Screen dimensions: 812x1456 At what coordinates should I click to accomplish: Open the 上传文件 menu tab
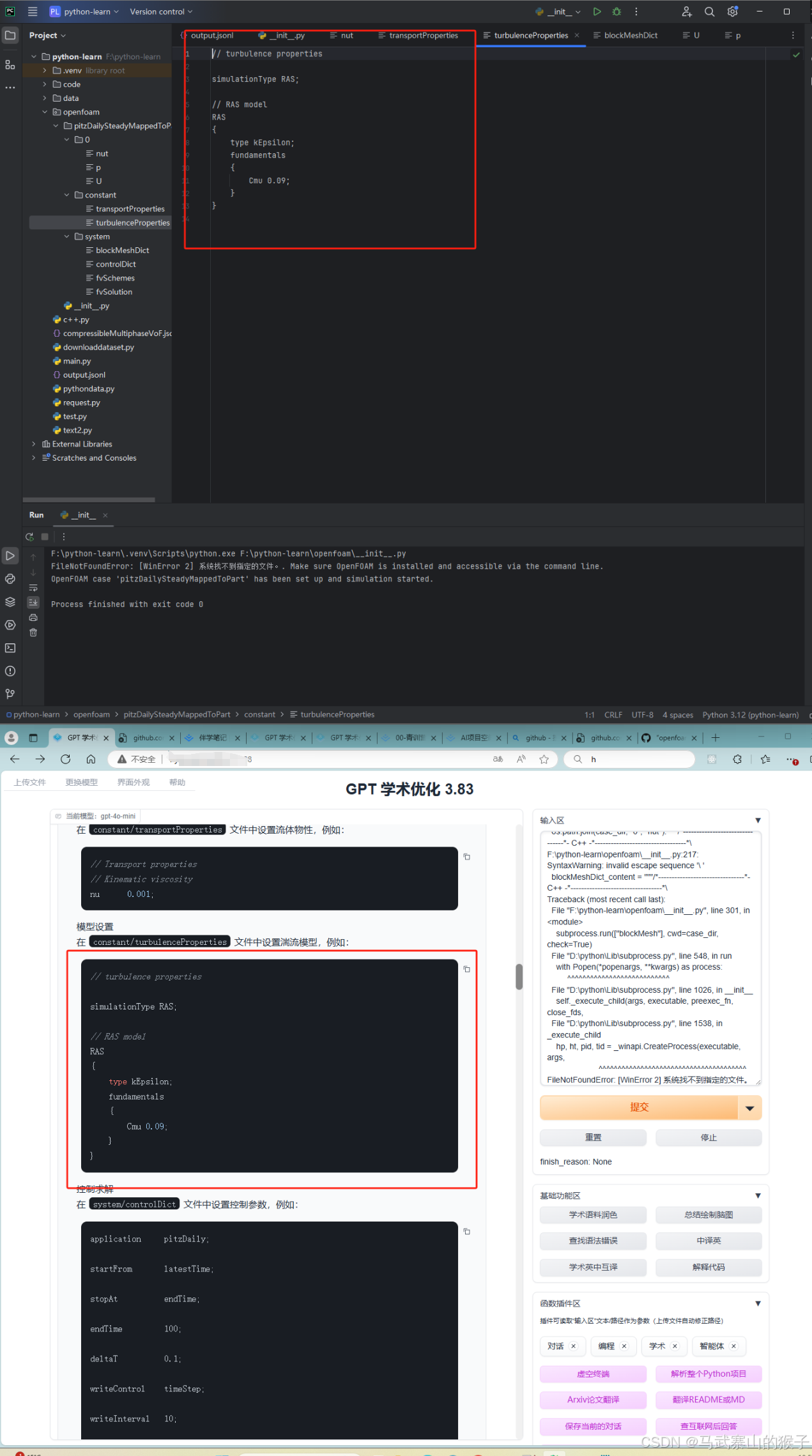[30, 783]
